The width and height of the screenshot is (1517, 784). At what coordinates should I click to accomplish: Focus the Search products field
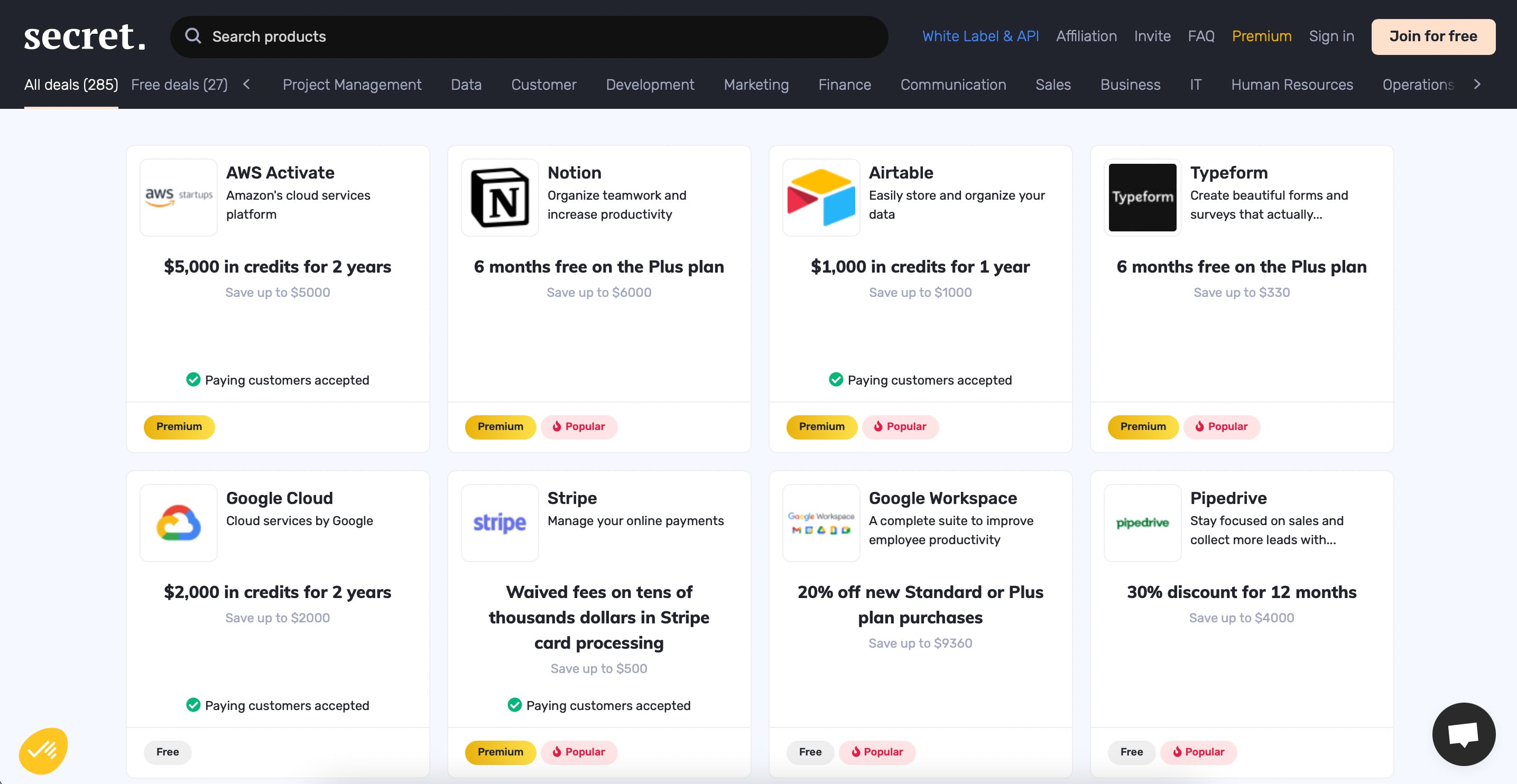click(x=529, y=36)
